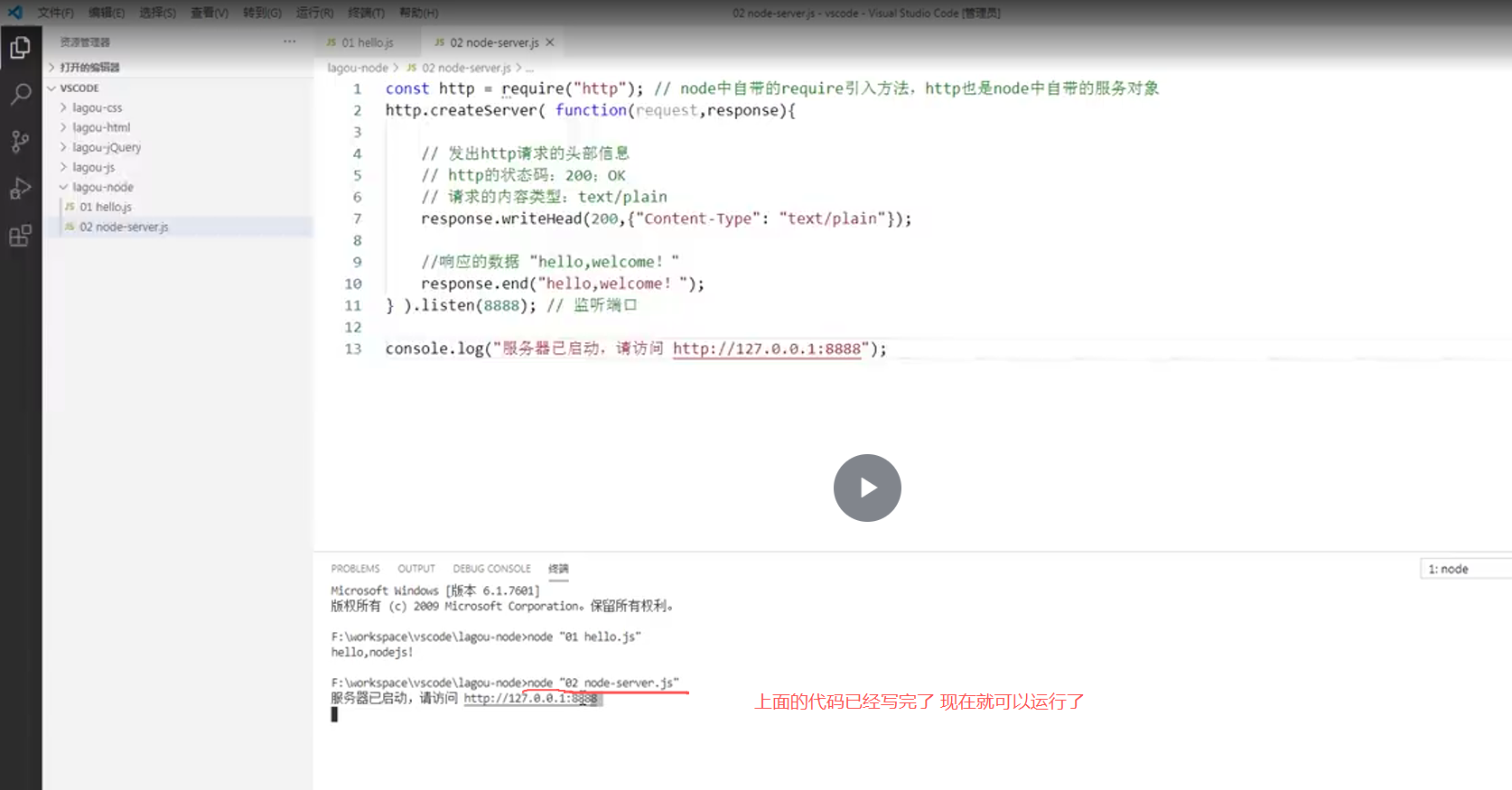Switch to the PROBLEMS panel tab
The height and width of the screenshot is (790, 1512).
356,569
